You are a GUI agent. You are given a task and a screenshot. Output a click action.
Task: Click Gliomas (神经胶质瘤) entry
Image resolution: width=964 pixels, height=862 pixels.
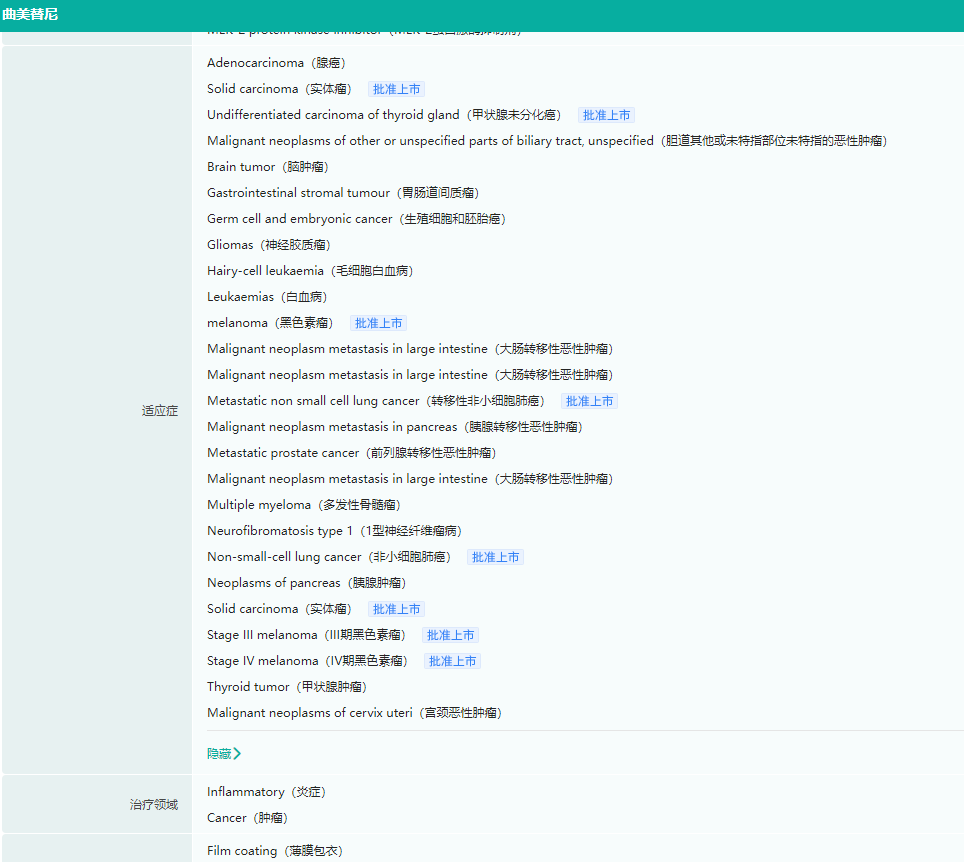[269, 245]
